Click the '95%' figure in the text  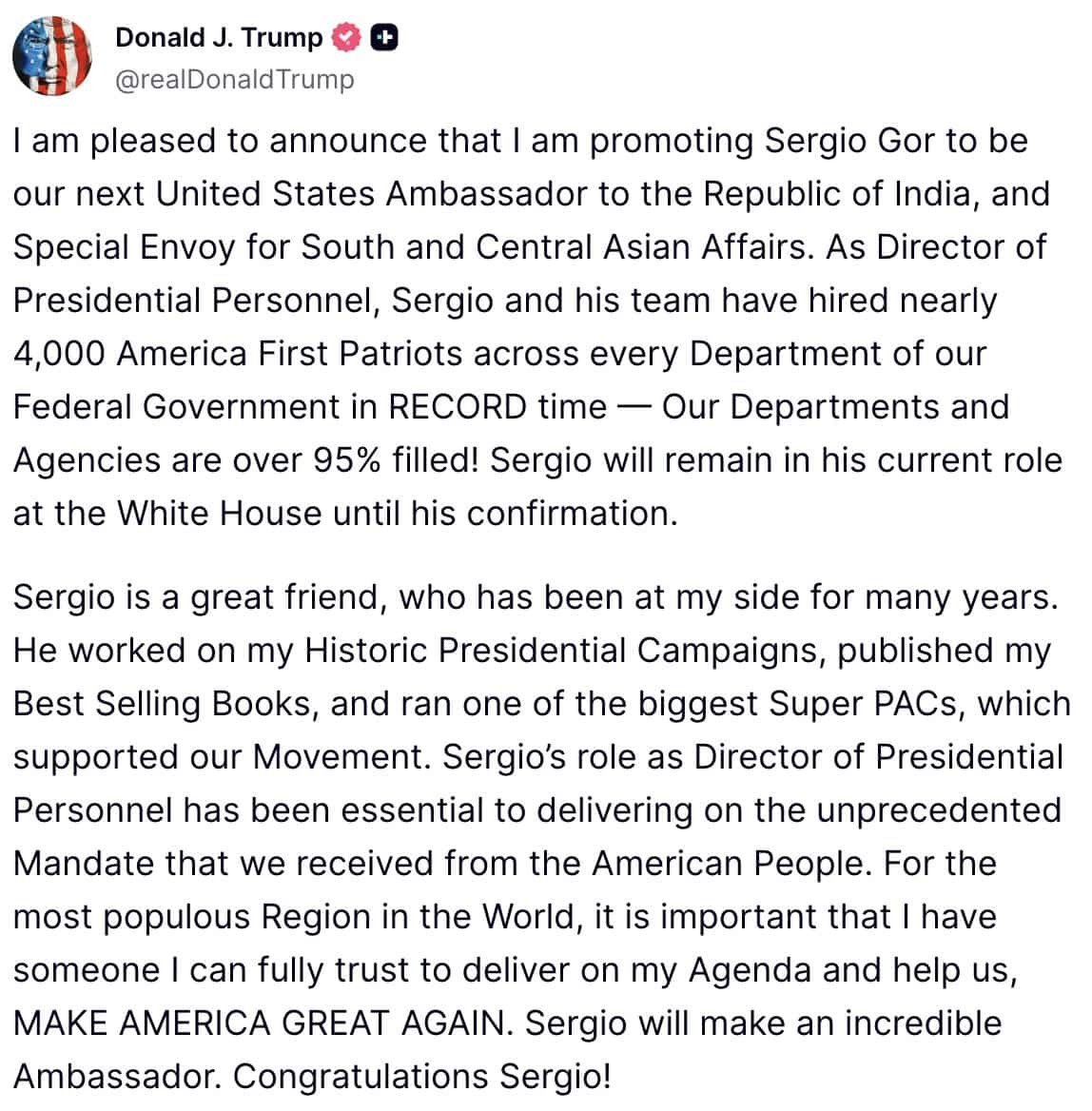pyautogui.click(x=347, y=459)
